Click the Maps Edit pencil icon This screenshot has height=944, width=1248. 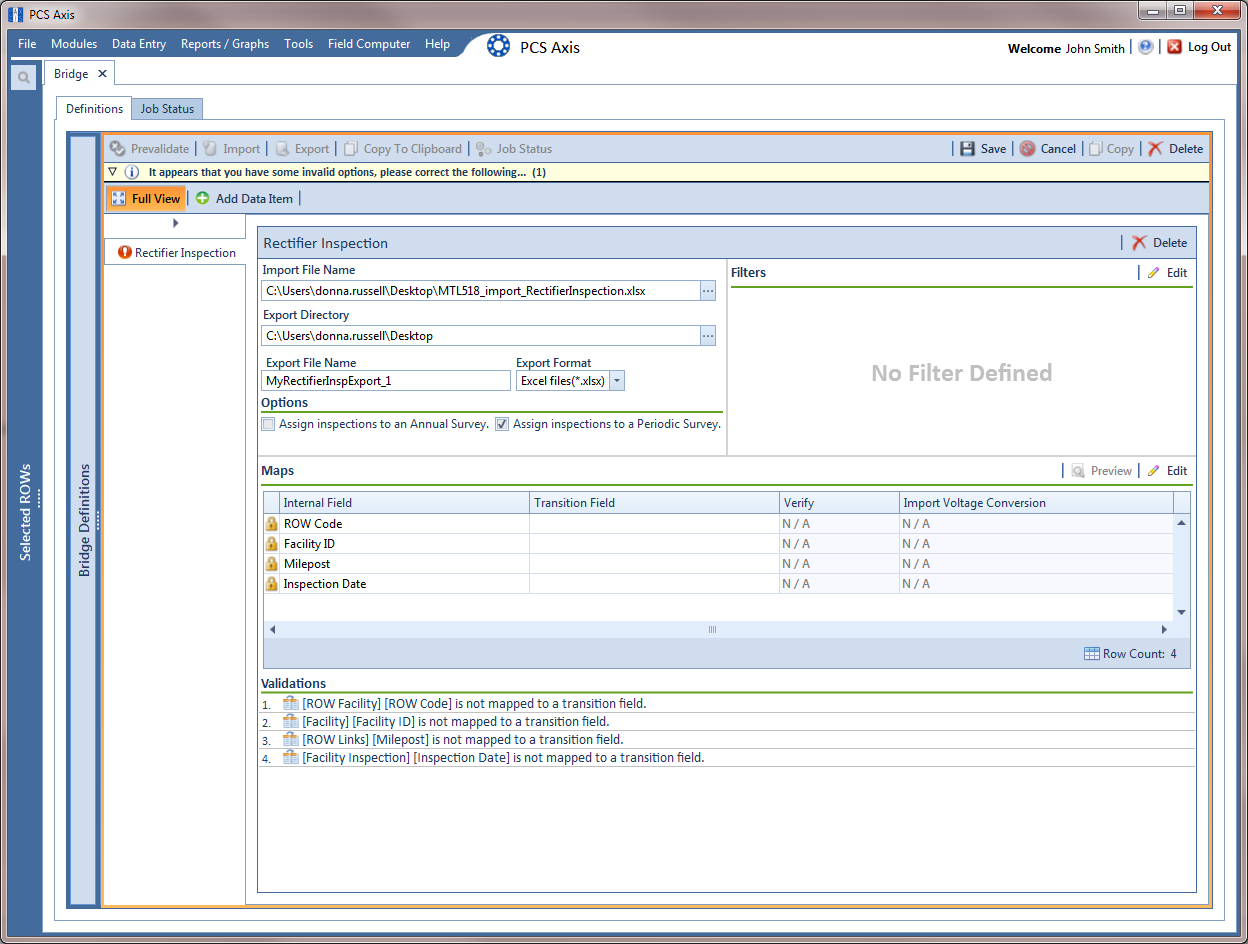click(x=1154, y=471)
